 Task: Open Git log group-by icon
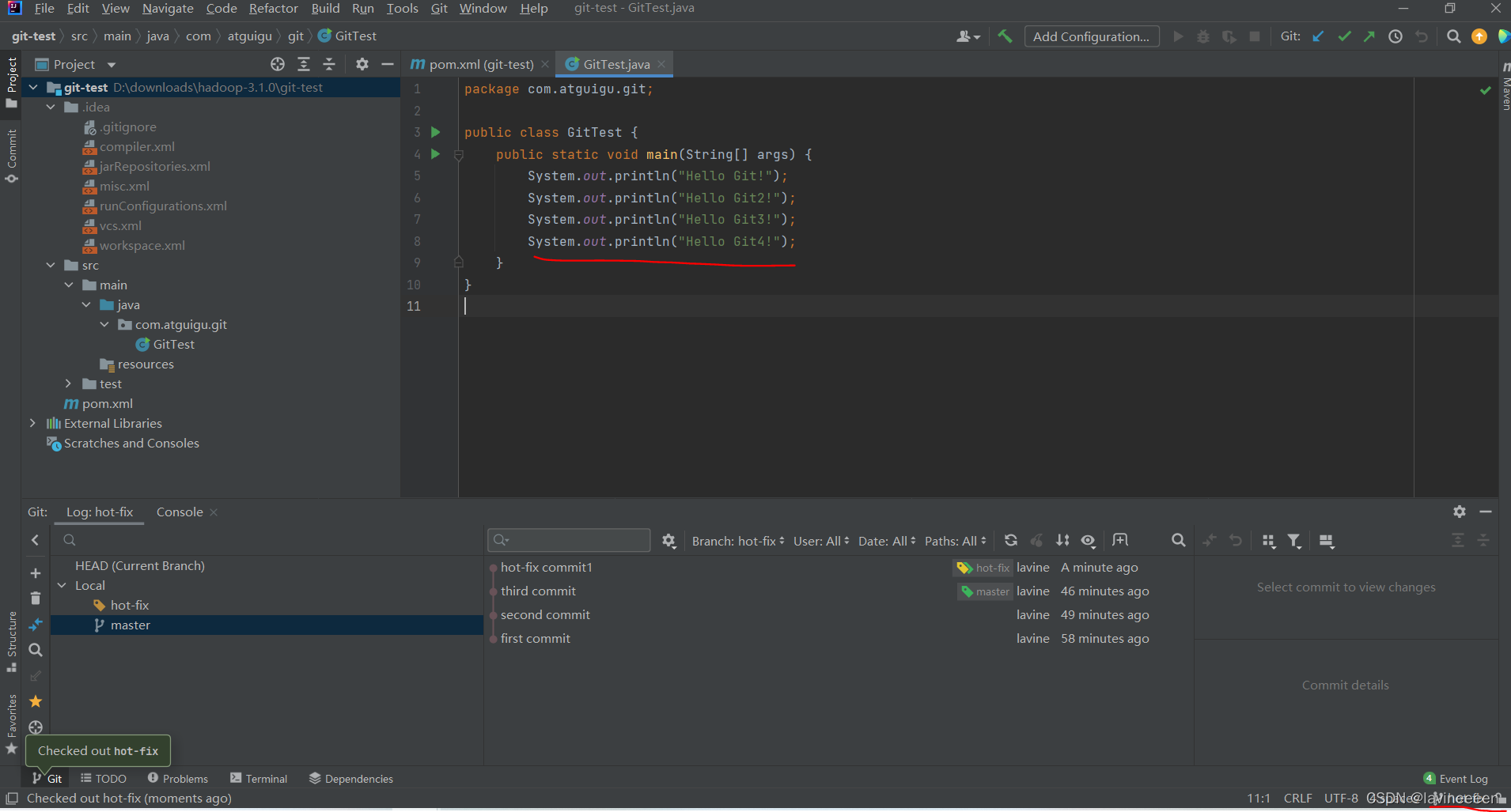pyautogui.click(x=1268, y=541)
